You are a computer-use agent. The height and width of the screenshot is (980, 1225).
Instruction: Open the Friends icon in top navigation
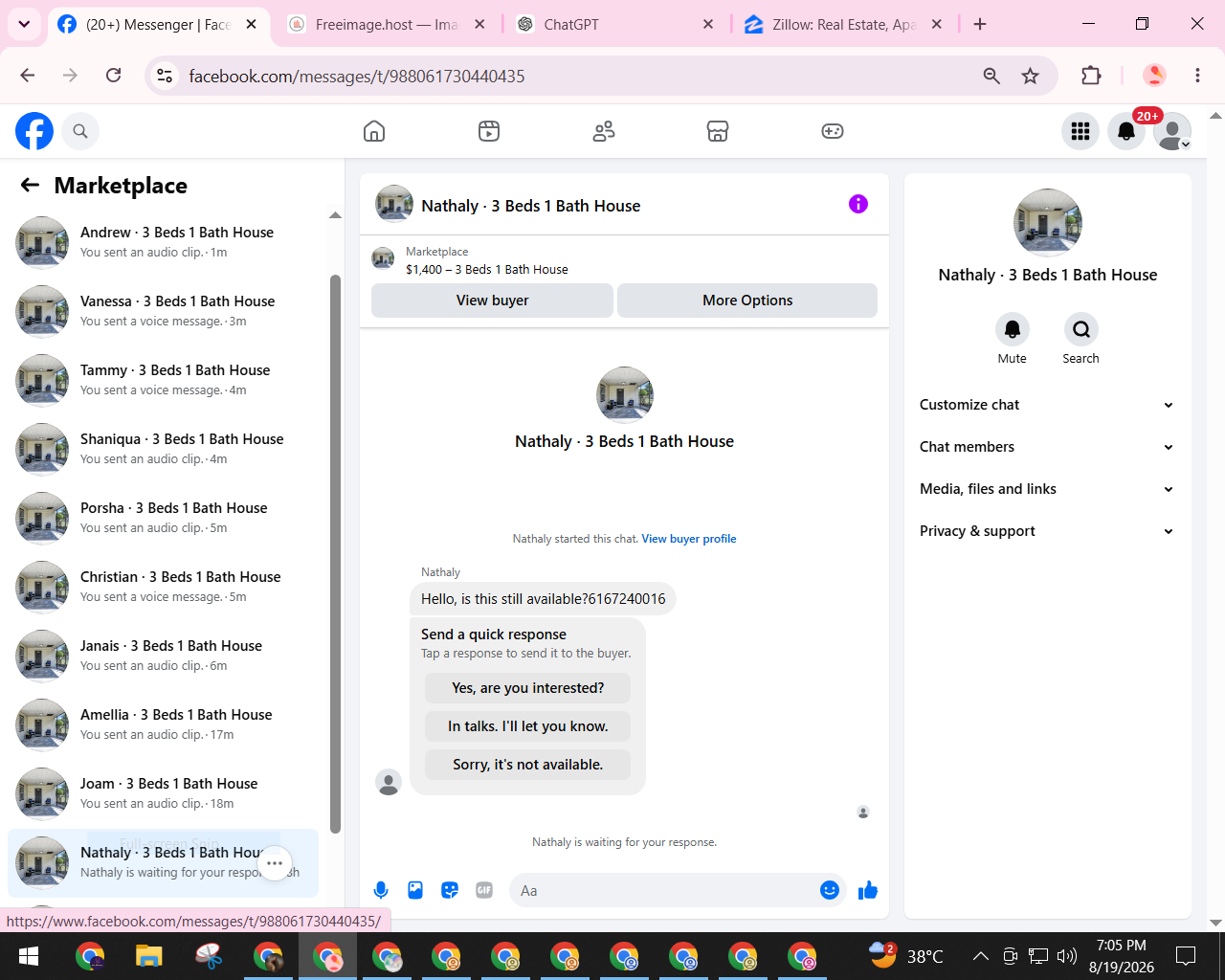pos(604,131)
